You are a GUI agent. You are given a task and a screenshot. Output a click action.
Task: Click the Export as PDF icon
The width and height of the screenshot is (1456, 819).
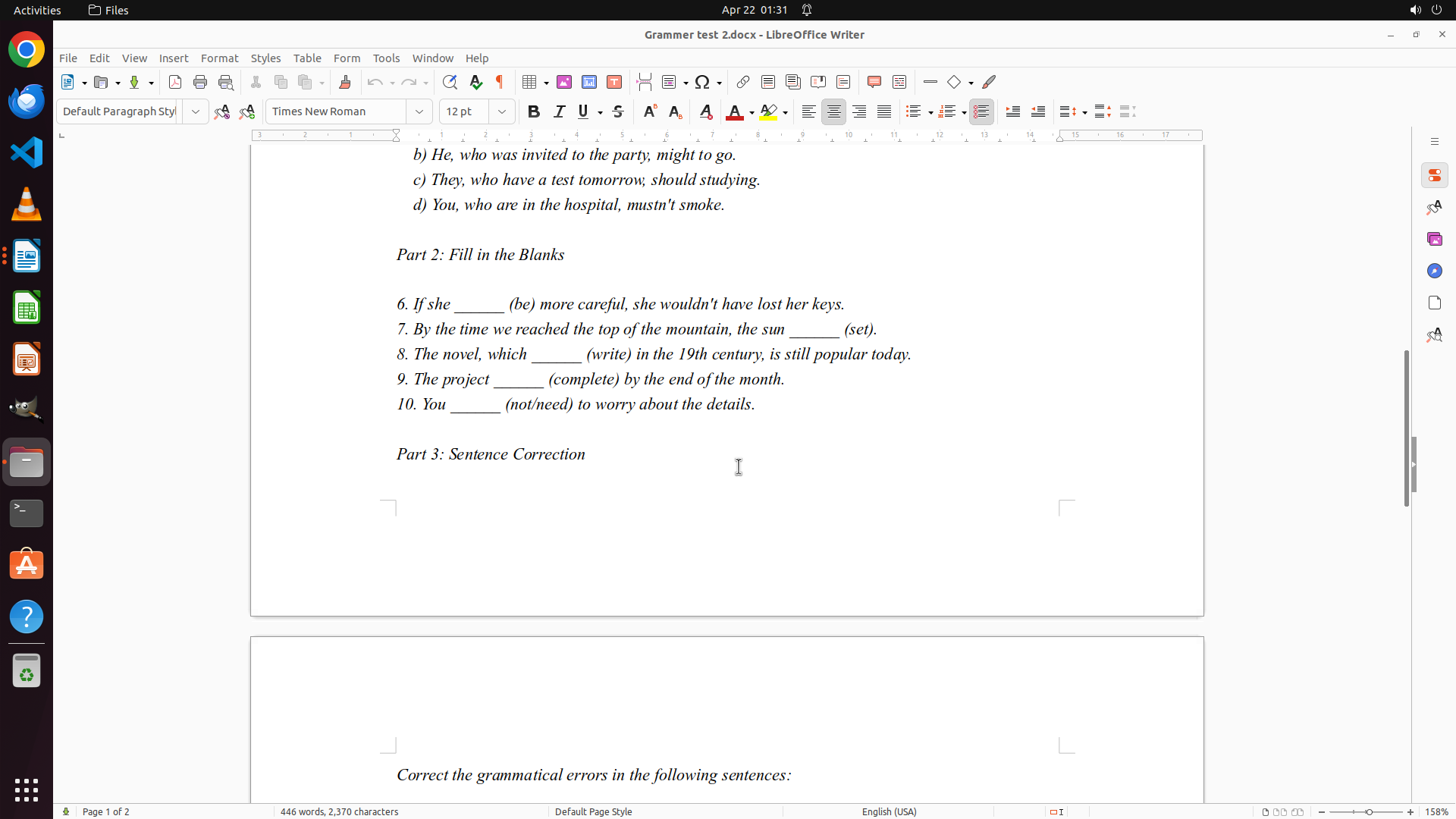tap(175, 82)
